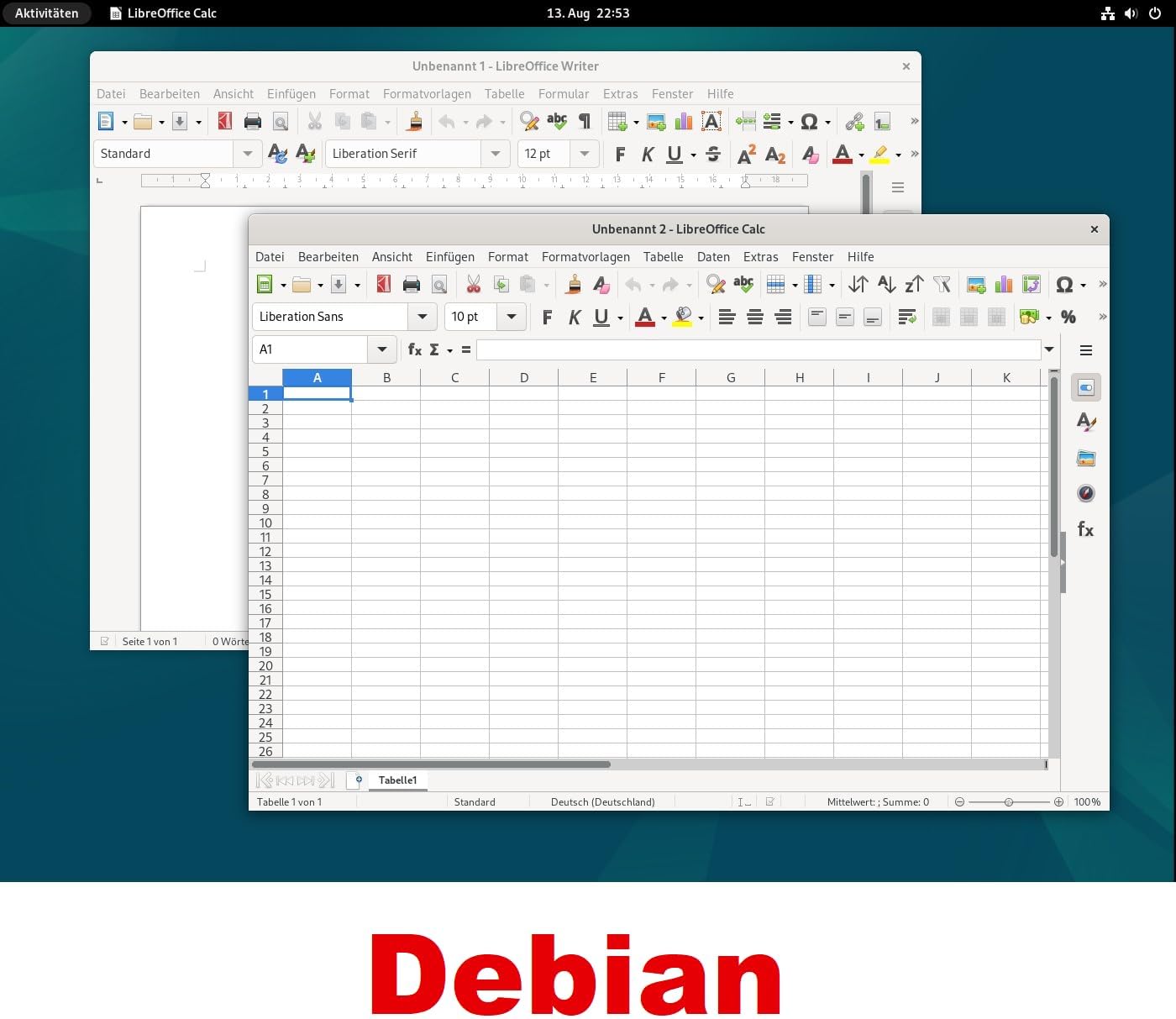Toggle bold formatting in Calc

pos(547,317)
